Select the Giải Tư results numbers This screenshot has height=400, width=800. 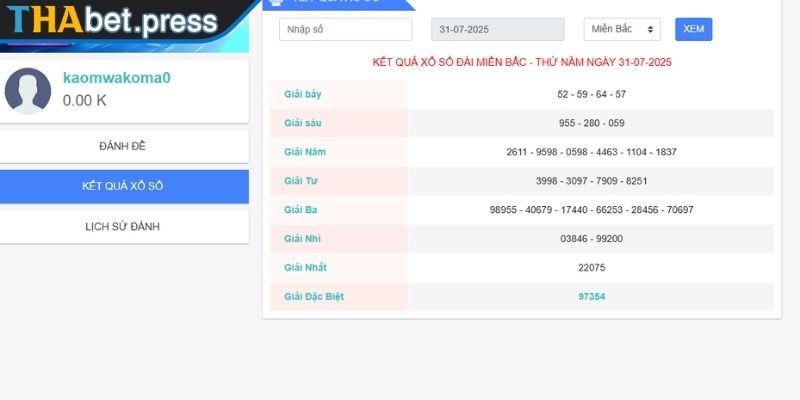591,181
